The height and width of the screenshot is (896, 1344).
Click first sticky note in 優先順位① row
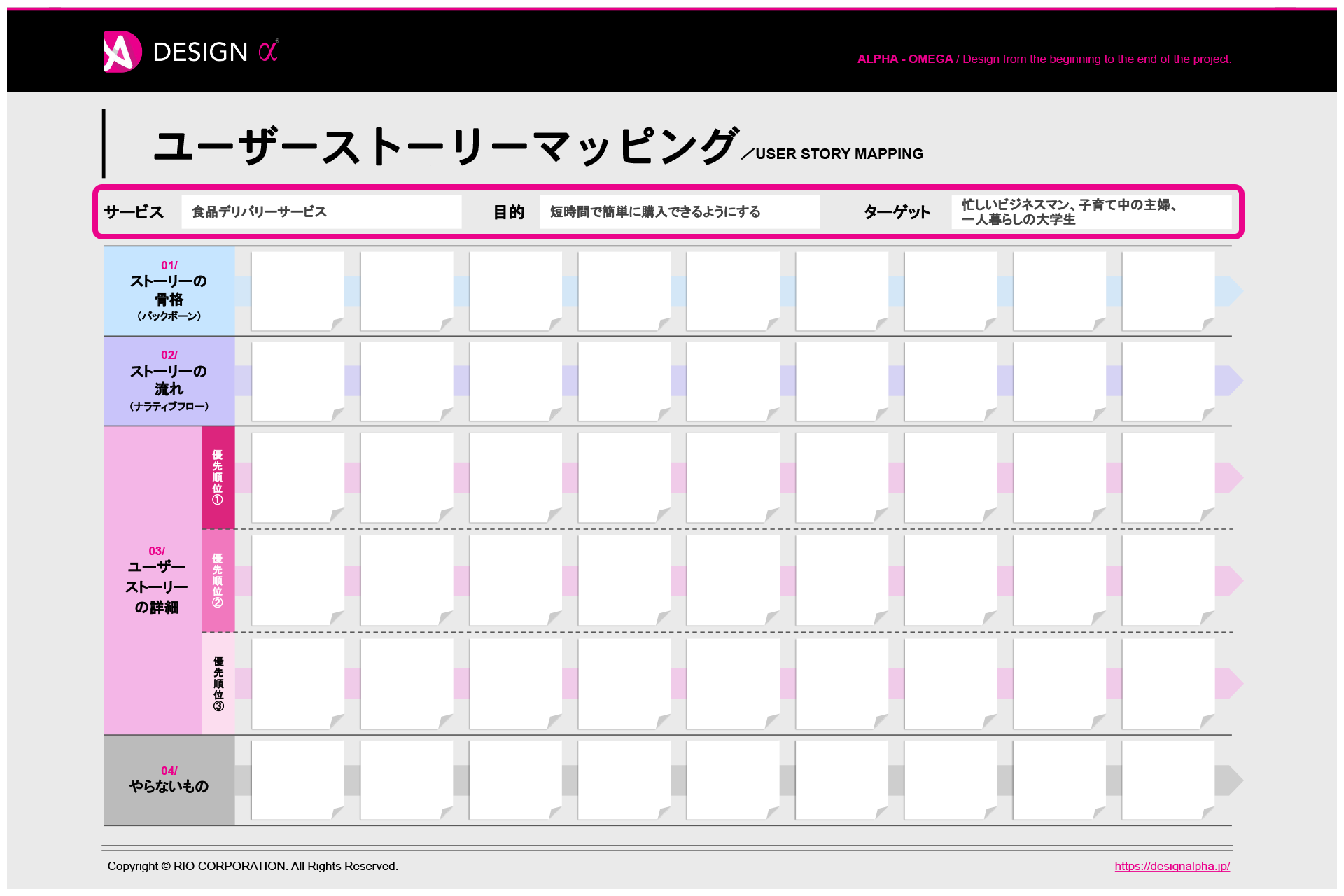click(297, 477)
